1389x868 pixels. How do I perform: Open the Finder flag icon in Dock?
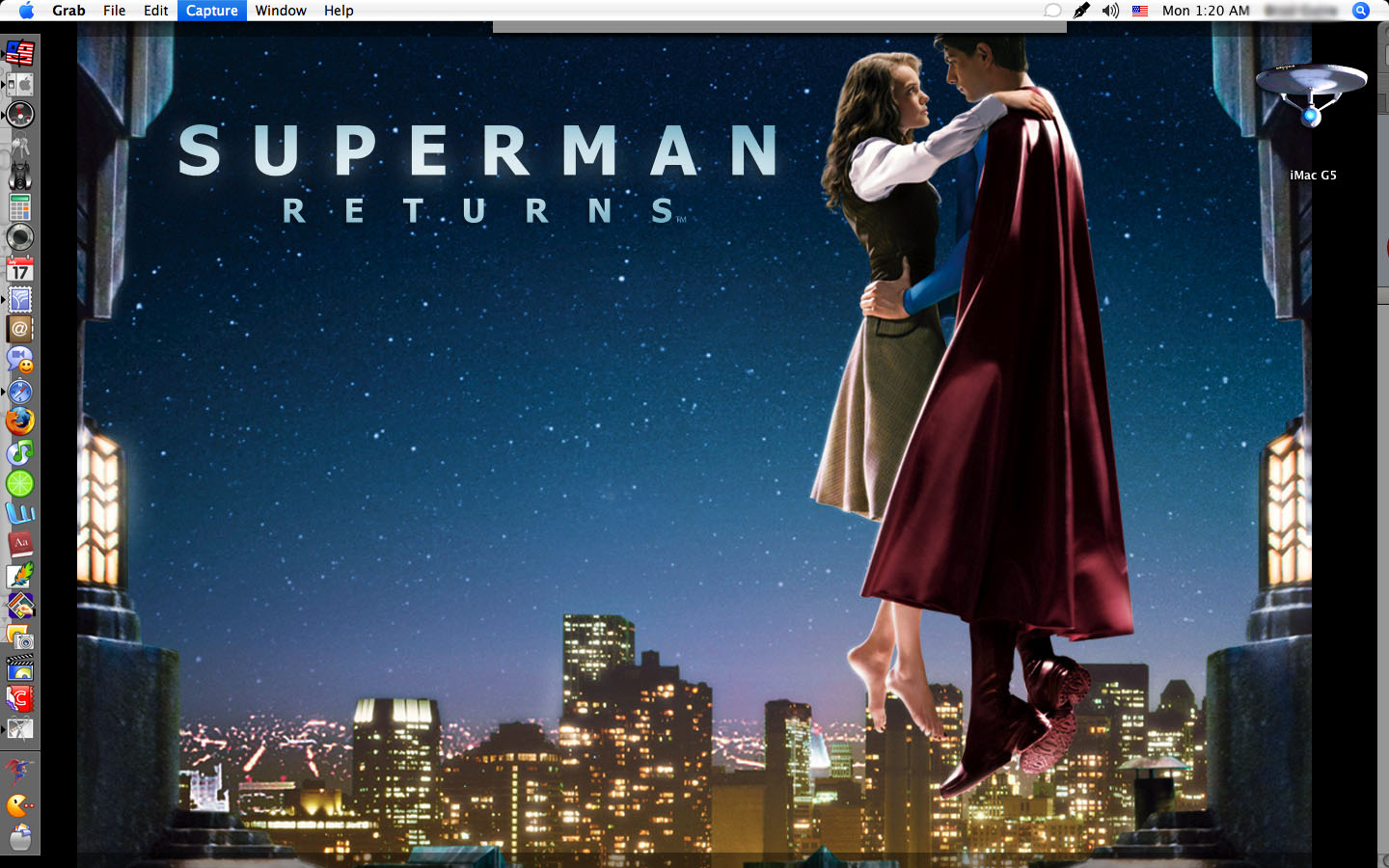click(x=20, y=53)
